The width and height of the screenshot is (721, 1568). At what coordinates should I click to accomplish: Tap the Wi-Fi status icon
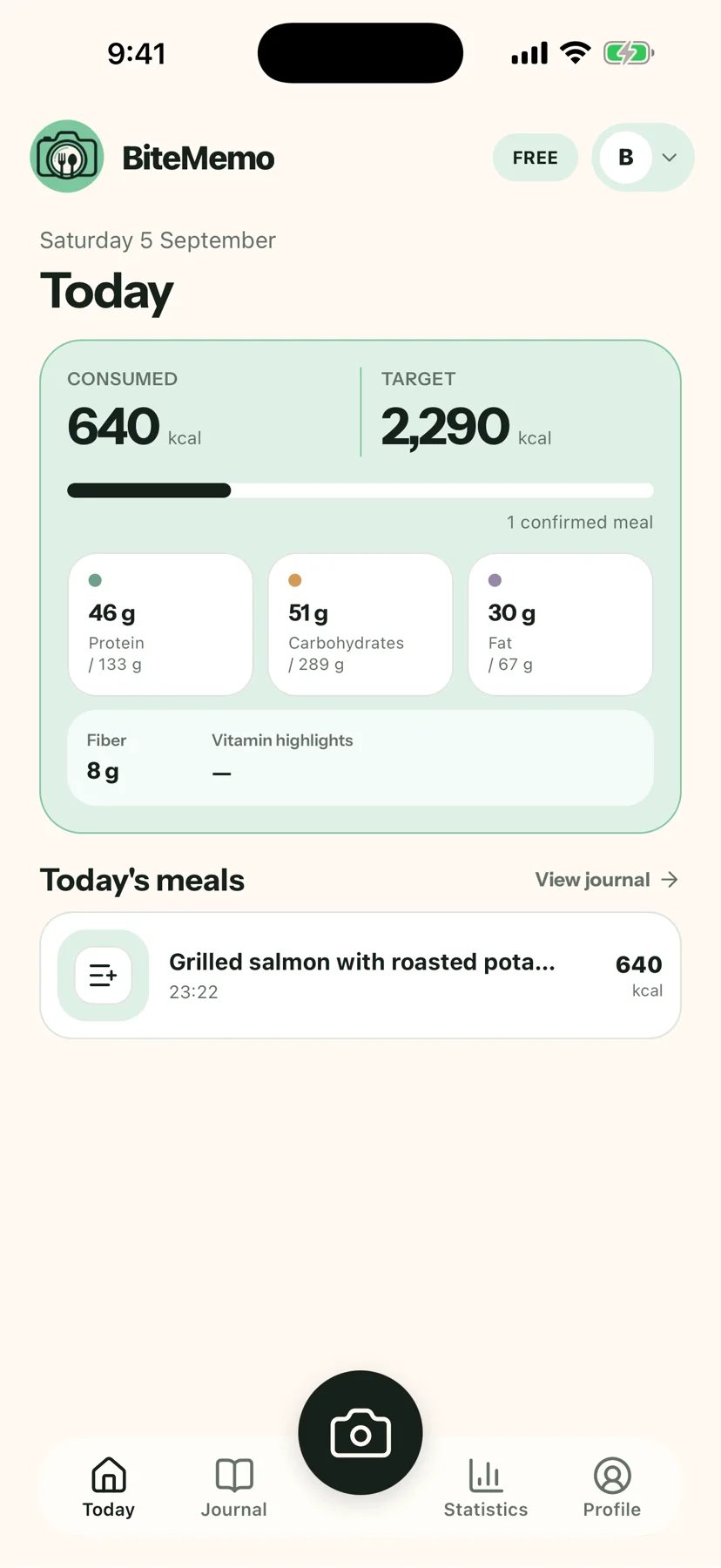[575, 53]
